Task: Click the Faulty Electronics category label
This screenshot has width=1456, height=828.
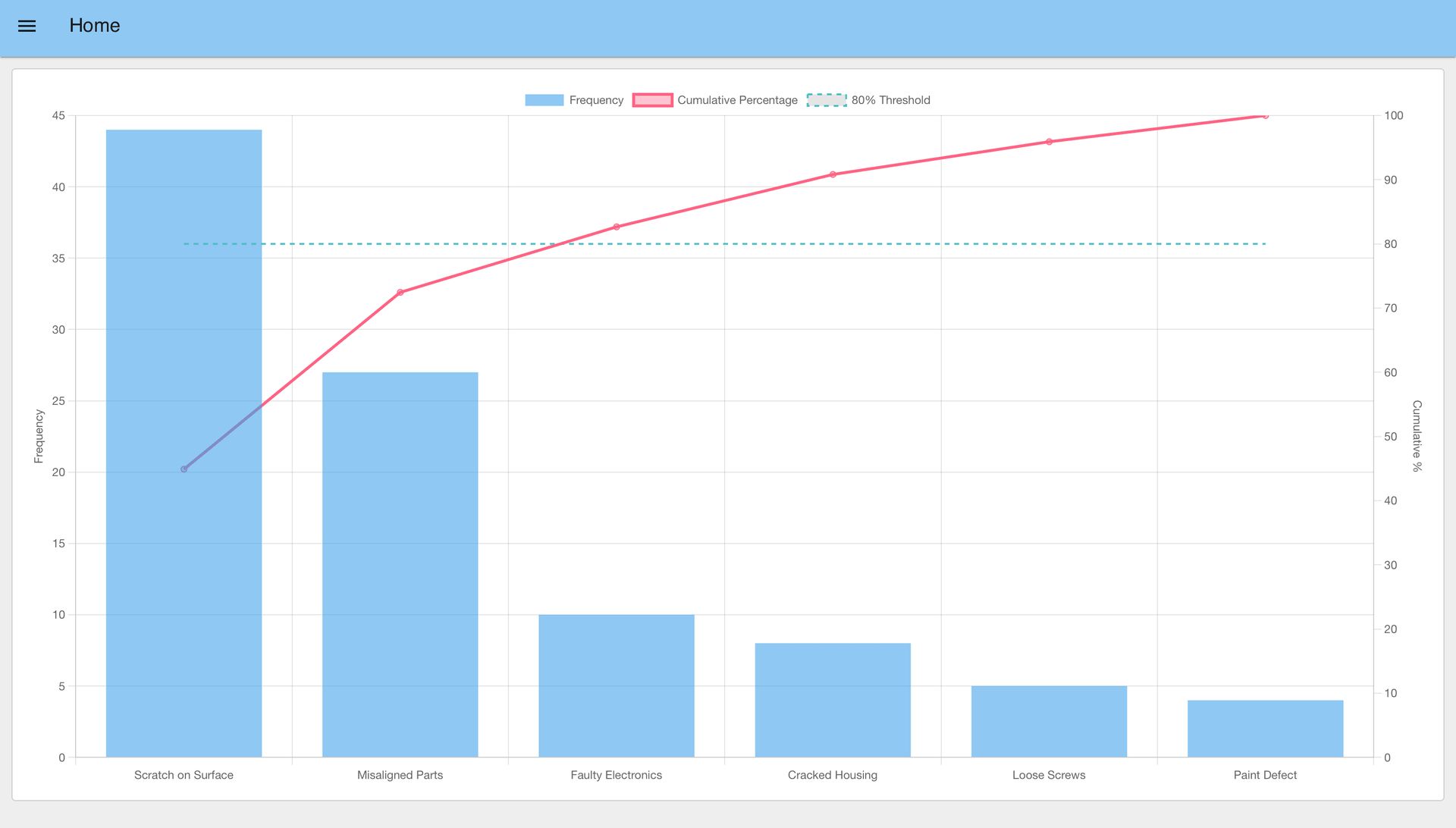Action: [616, 775]
